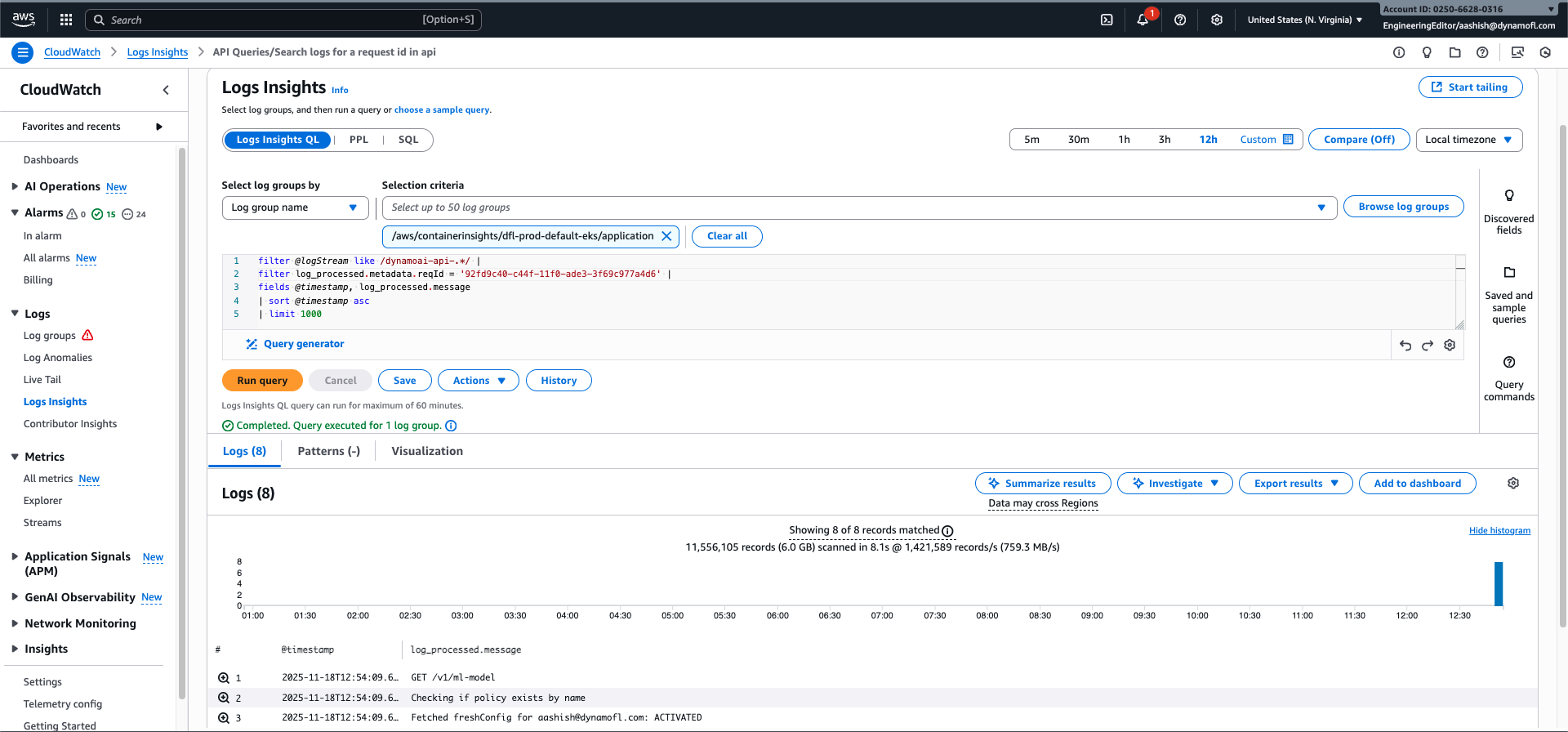The width and height of the screenshot is (1568, 732).
Task: Open the region selector United States (N. Virginia)
Action: tap(1304, 20)
